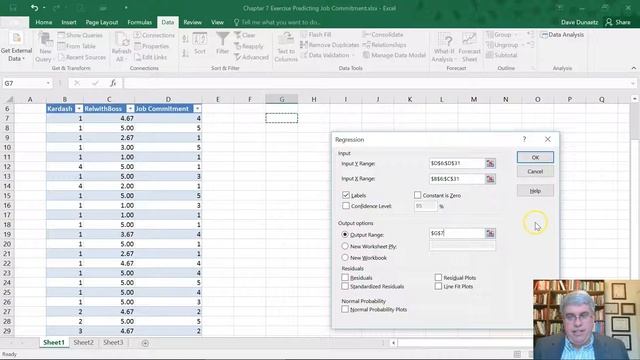The height and width of the screenshot is (360, 640).
Task: Click the Input Y Range field
Action: coord(457,163)
